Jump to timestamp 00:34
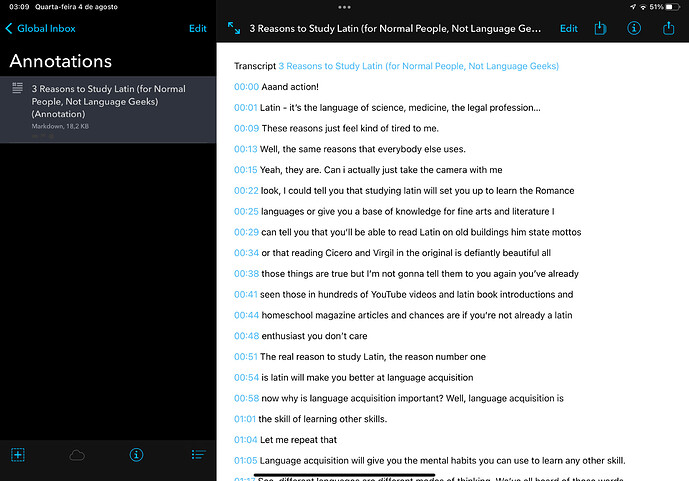 pyautogui.click(x=247, y=253)
